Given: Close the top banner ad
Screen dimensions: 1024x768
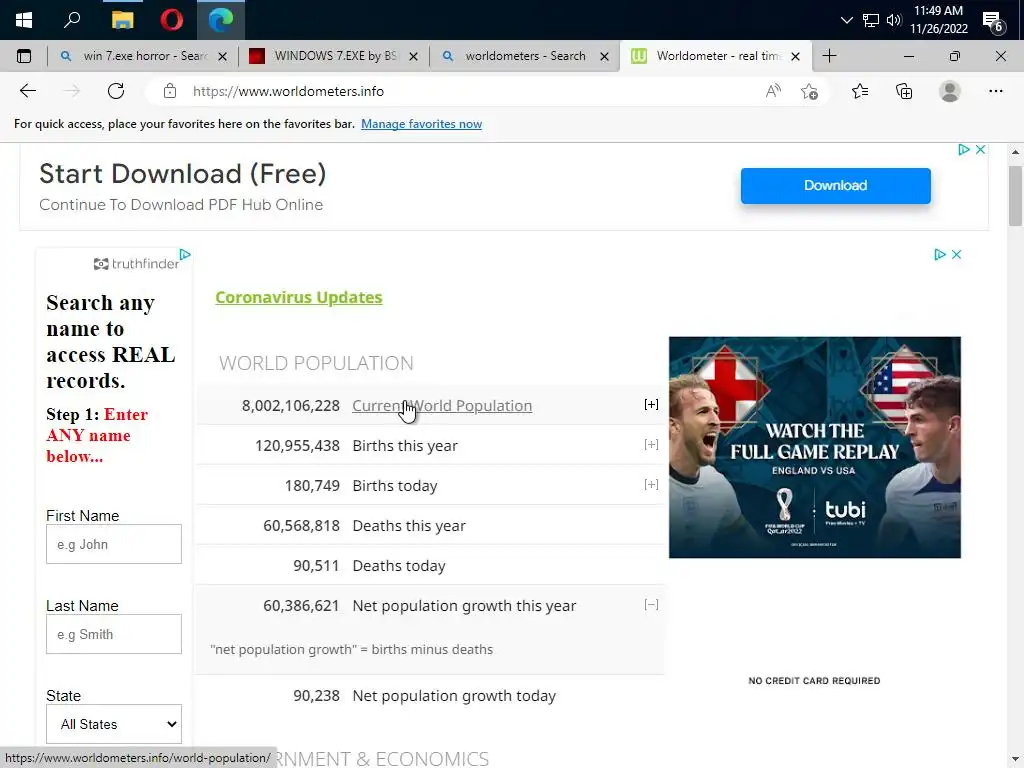Looking at the screenshot, I should point(980,150).
